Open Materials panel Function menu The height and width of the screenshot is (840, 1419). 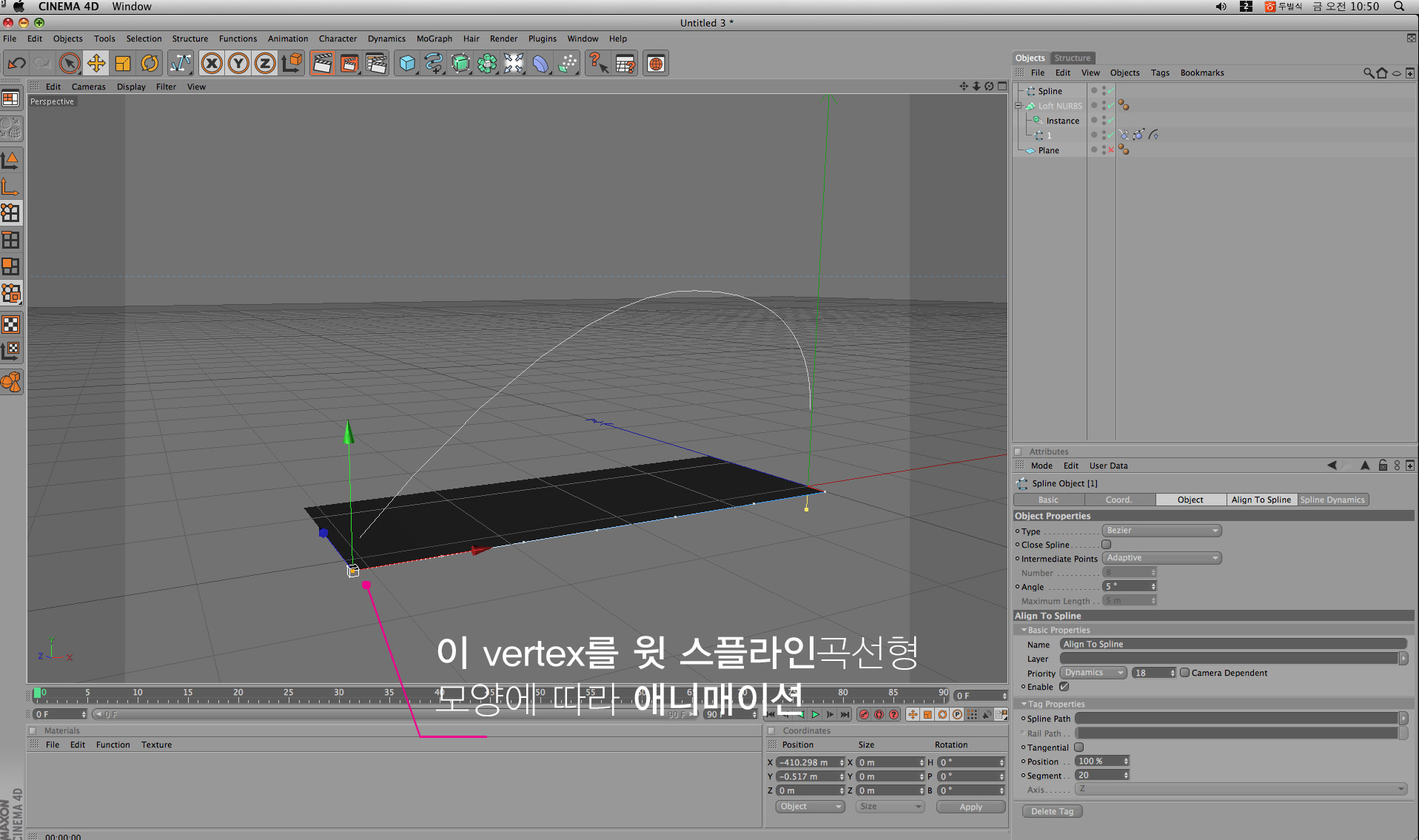[x=113, y=745]
